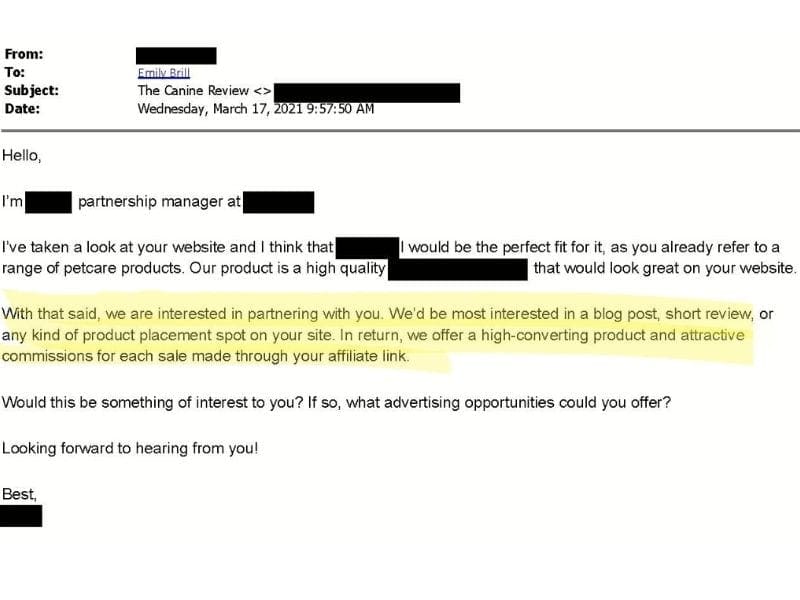Click the redacted block after high quality
The height and width of the screenshot is (600, 800).
[458, 269]
